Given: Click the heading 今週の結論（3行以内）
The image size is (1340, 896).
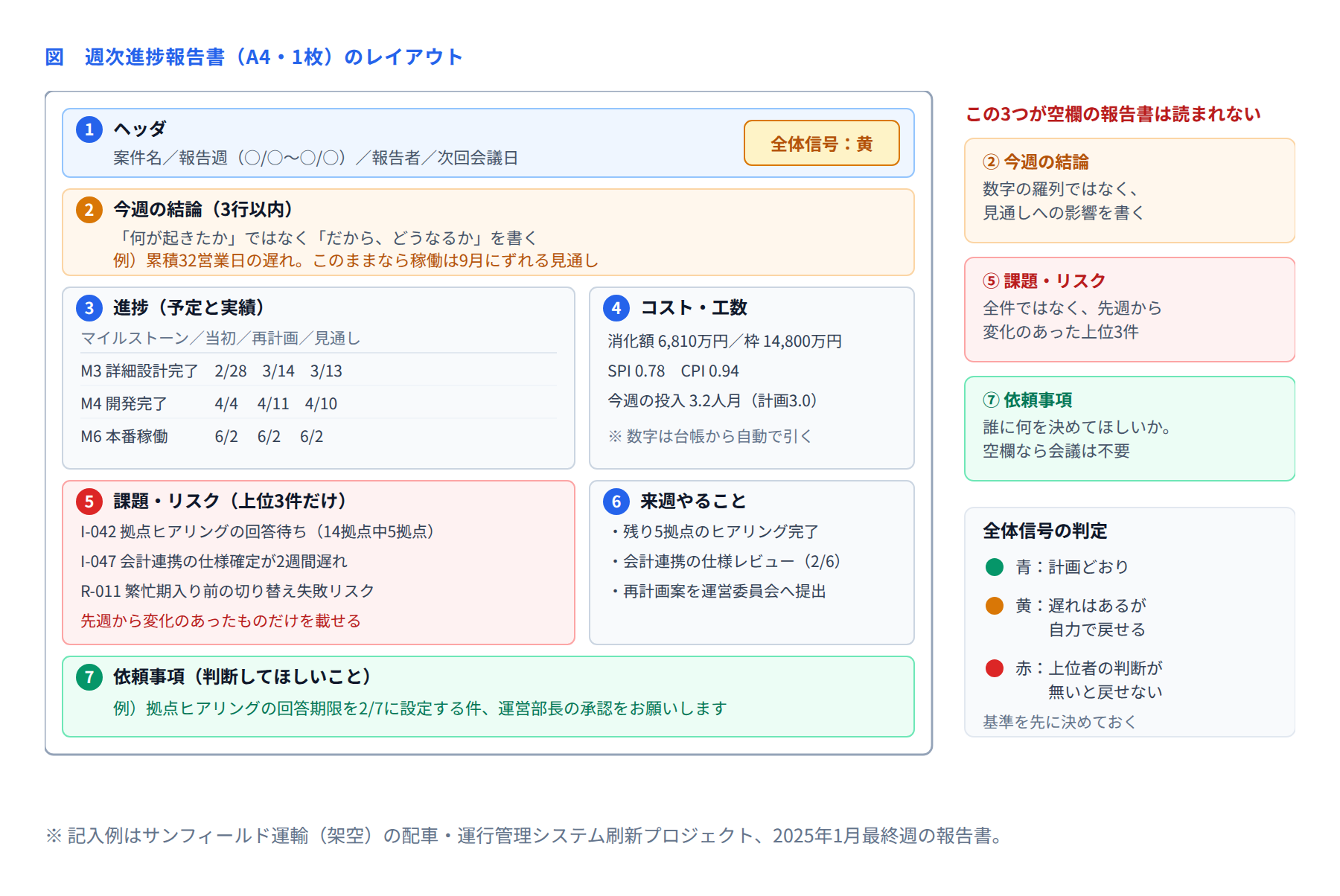Looking at the screenshot, I should click(203, 210).
